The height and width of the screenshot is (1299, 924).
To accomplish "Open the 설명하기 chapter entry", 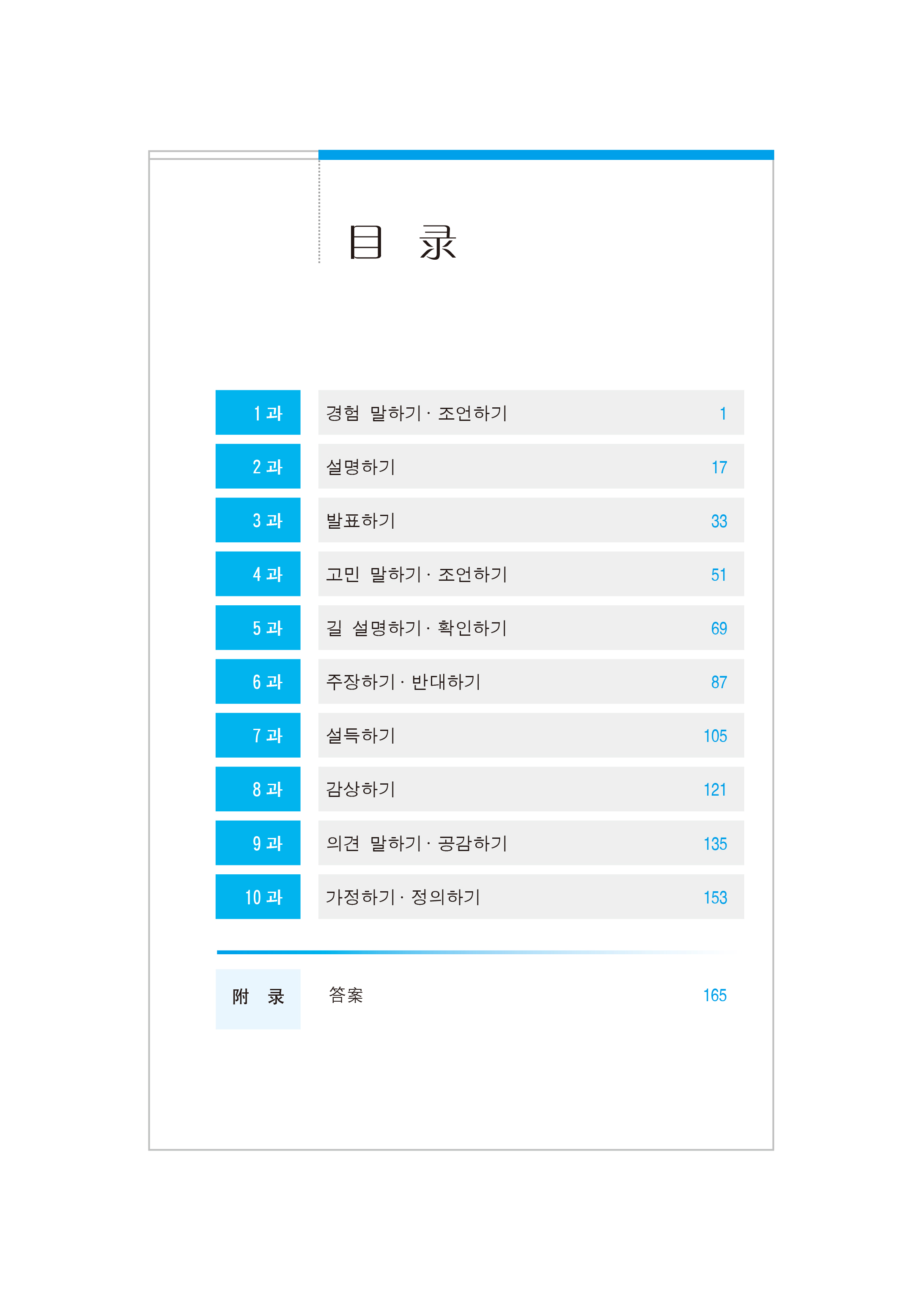I will pos(360,467).
